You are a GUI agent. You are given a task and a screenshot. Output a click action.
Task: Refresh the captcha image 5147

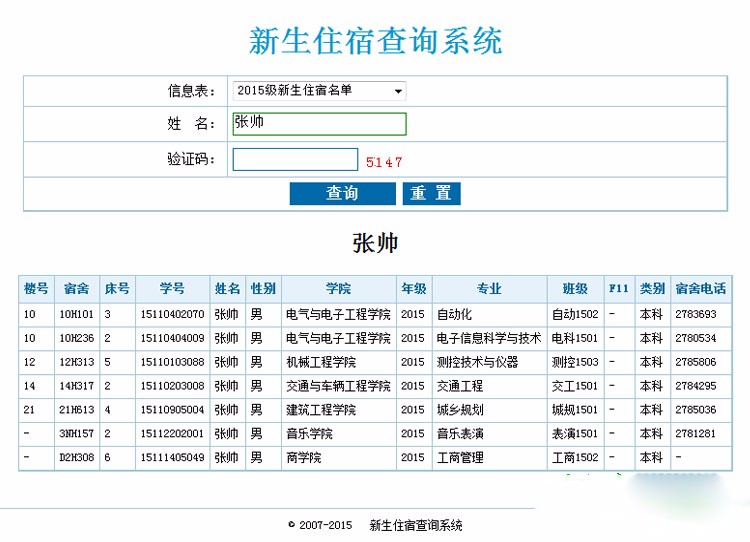[x=384, y=162]
